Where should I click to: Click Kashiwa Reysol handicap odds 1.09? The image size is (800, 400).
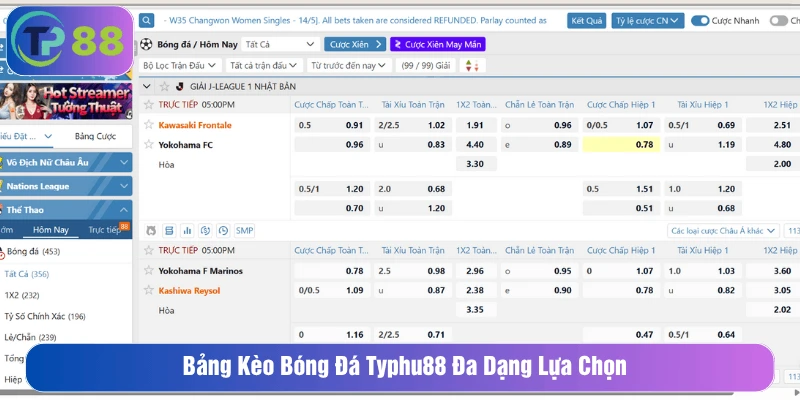tap(333, 290)
